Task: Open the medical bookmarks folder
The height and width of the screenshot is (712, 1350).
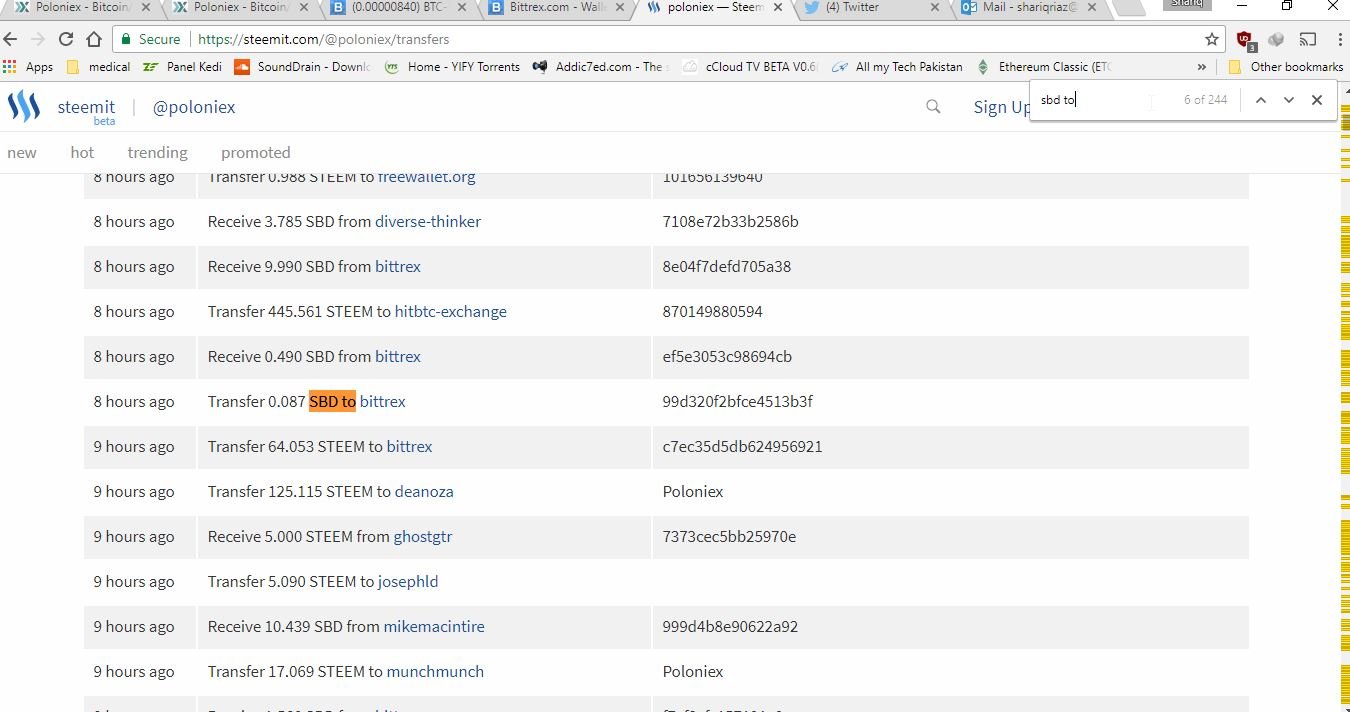Action: (x=98, y=67)
